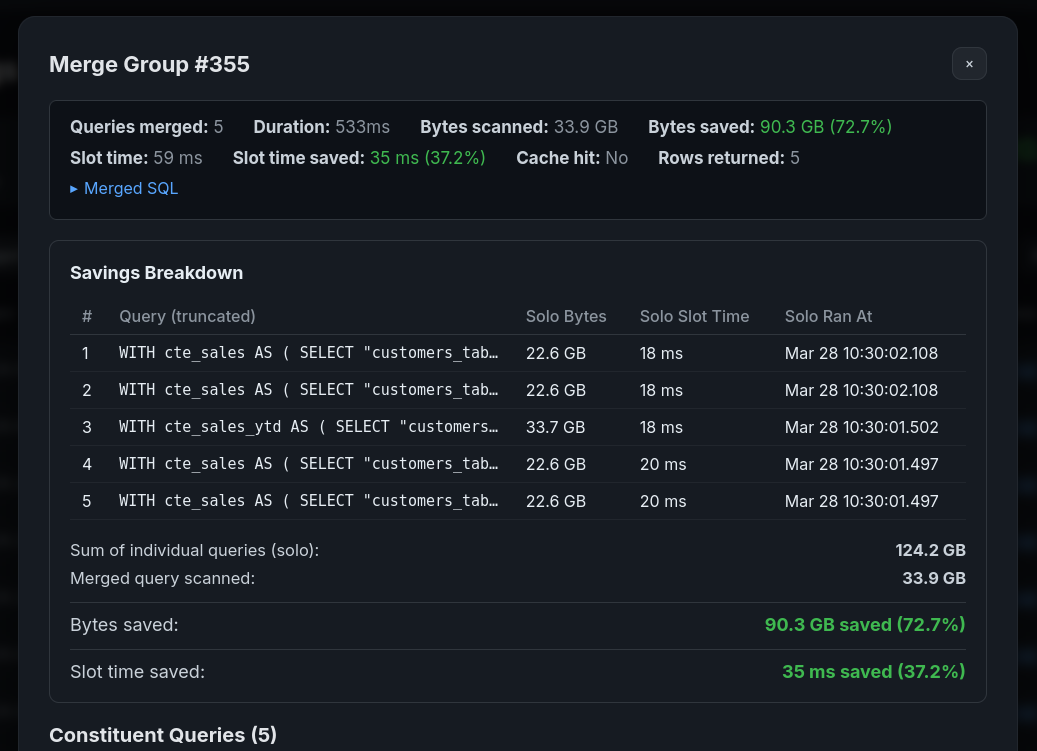Click the Solo Bytes column header

coord(566,316)
